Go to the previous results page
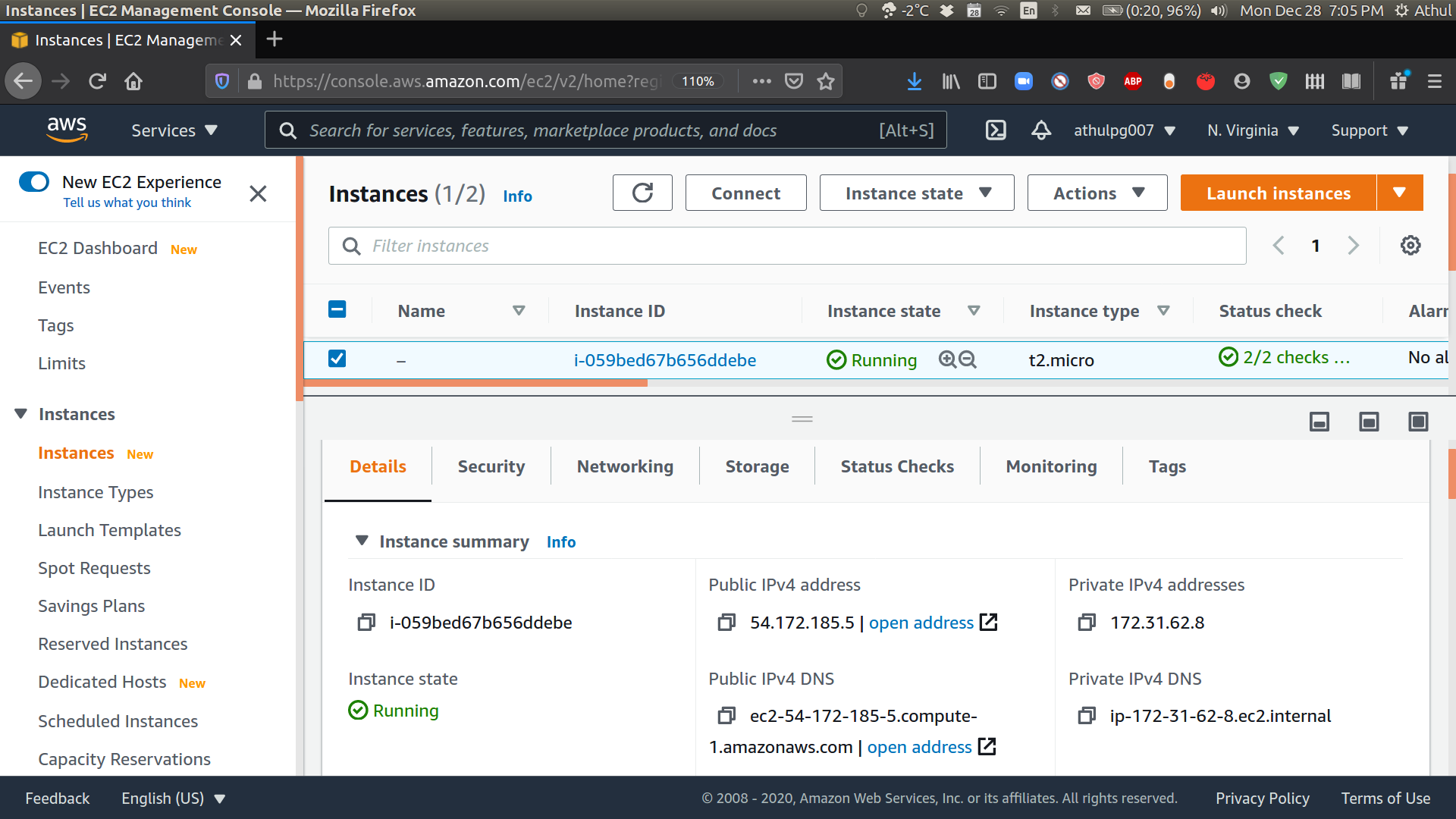 pyautogui.click(x=1279, y=246)
